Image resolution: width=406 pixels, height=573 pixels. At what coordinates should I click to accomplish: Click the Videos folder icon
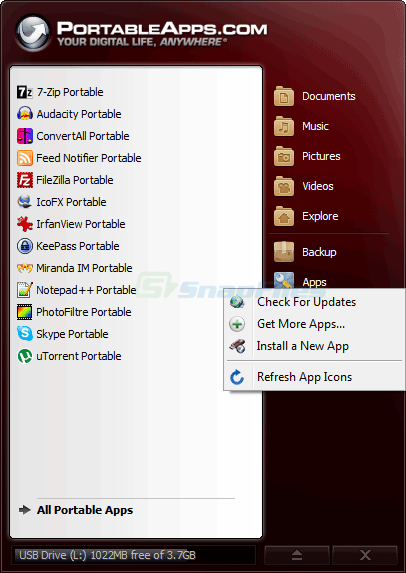tap(284, 186)
